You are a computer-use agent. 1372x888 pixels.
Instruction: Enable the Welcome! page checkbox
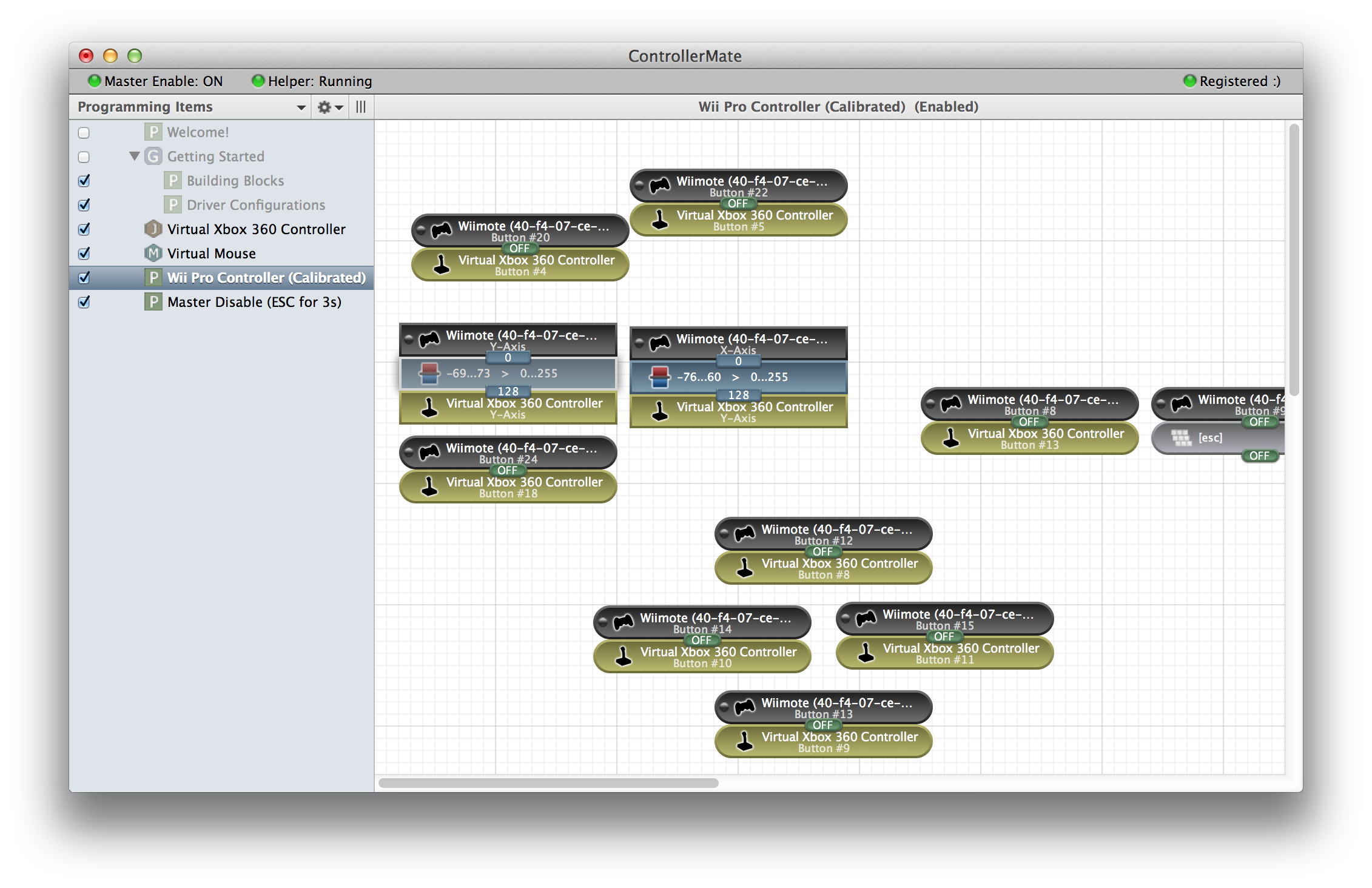tap(84, 133)
